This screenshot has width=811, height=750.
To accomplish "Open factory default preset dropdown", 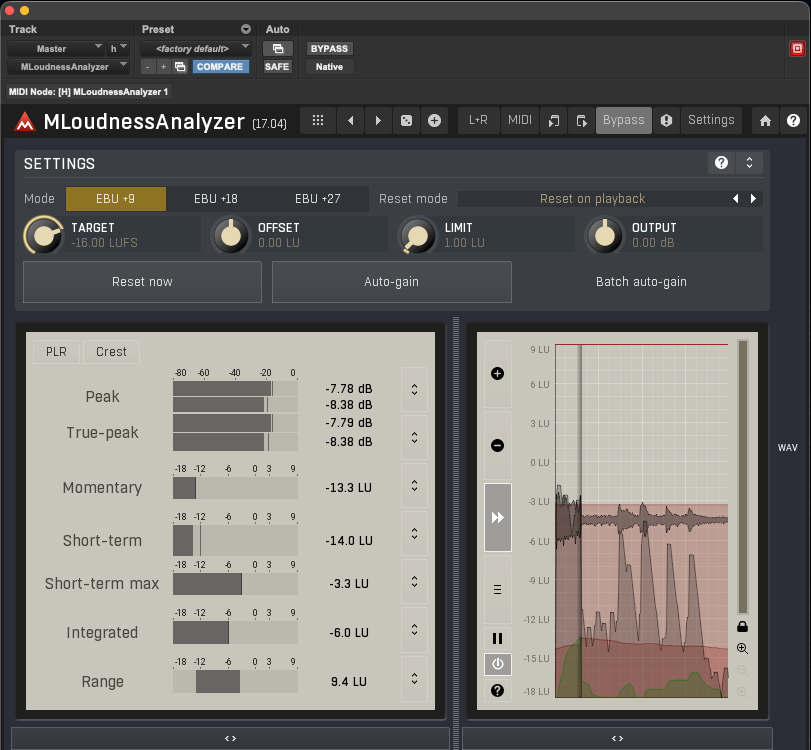I will (x=196, y=49).
